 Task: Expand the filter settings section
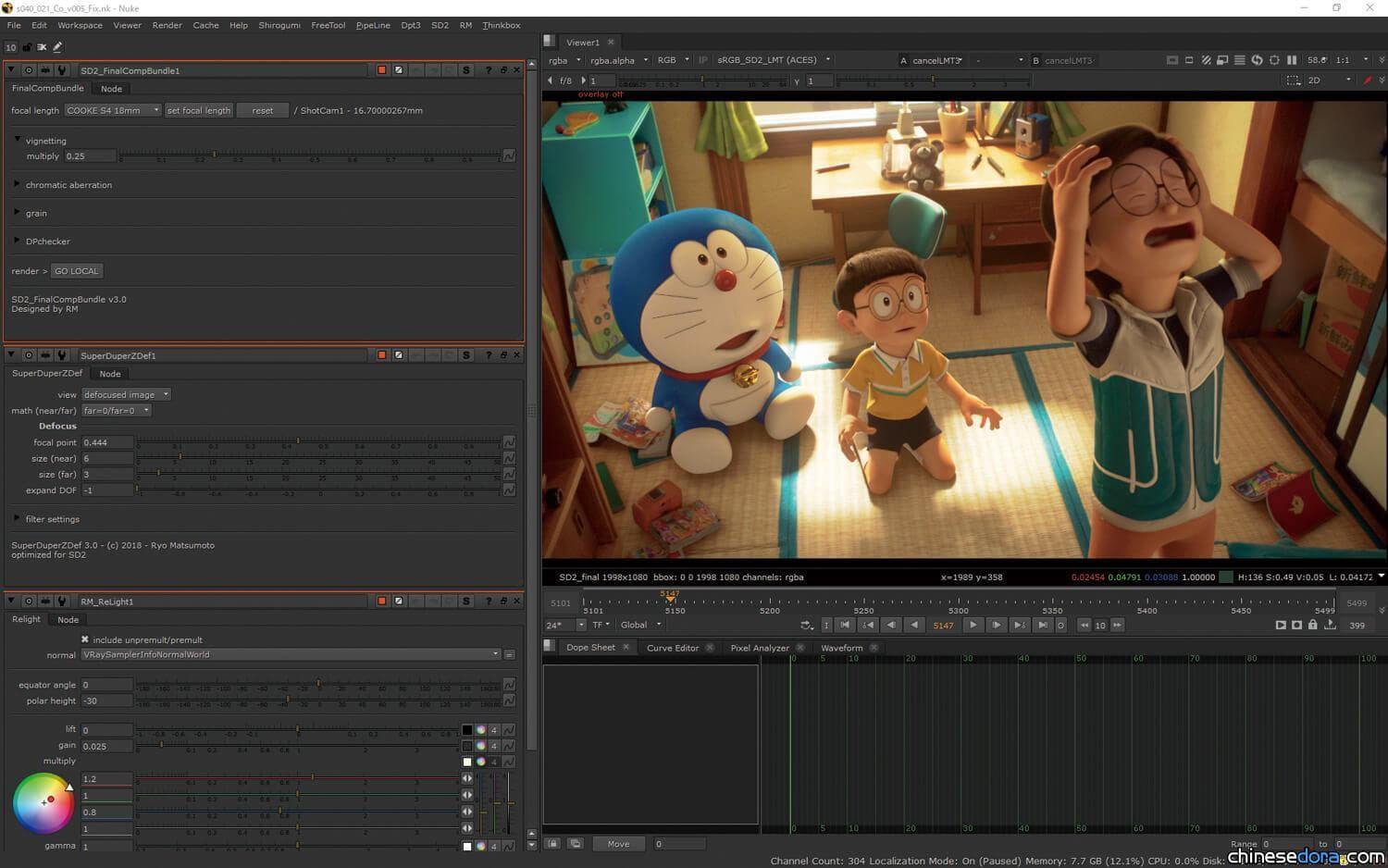(18, 518)
